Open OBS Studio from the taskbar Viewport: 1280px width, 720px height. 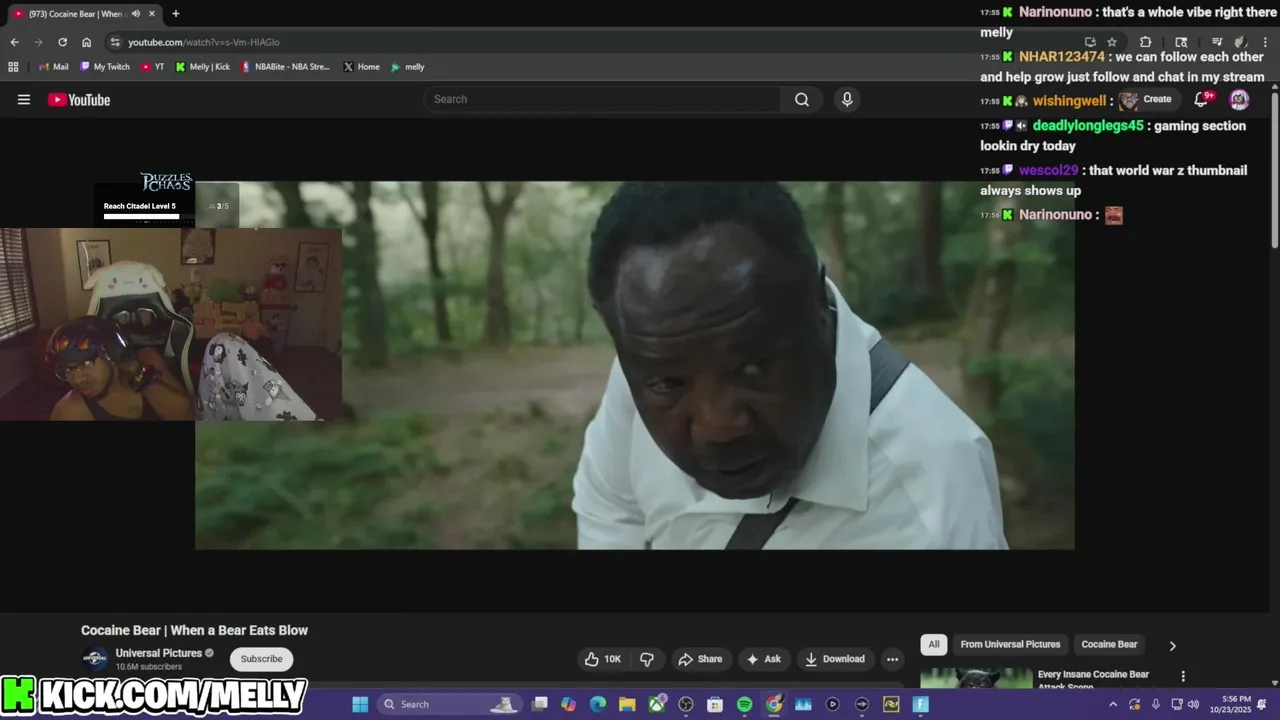pyautogui.click(x=686, y=704)
